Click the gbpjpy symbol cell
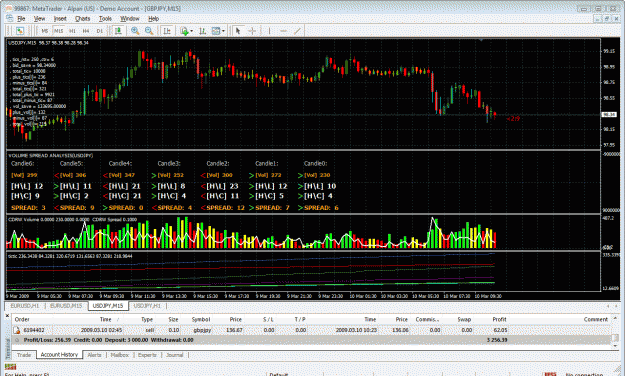This screenshot has width=625, height=376. pos(202,330)
